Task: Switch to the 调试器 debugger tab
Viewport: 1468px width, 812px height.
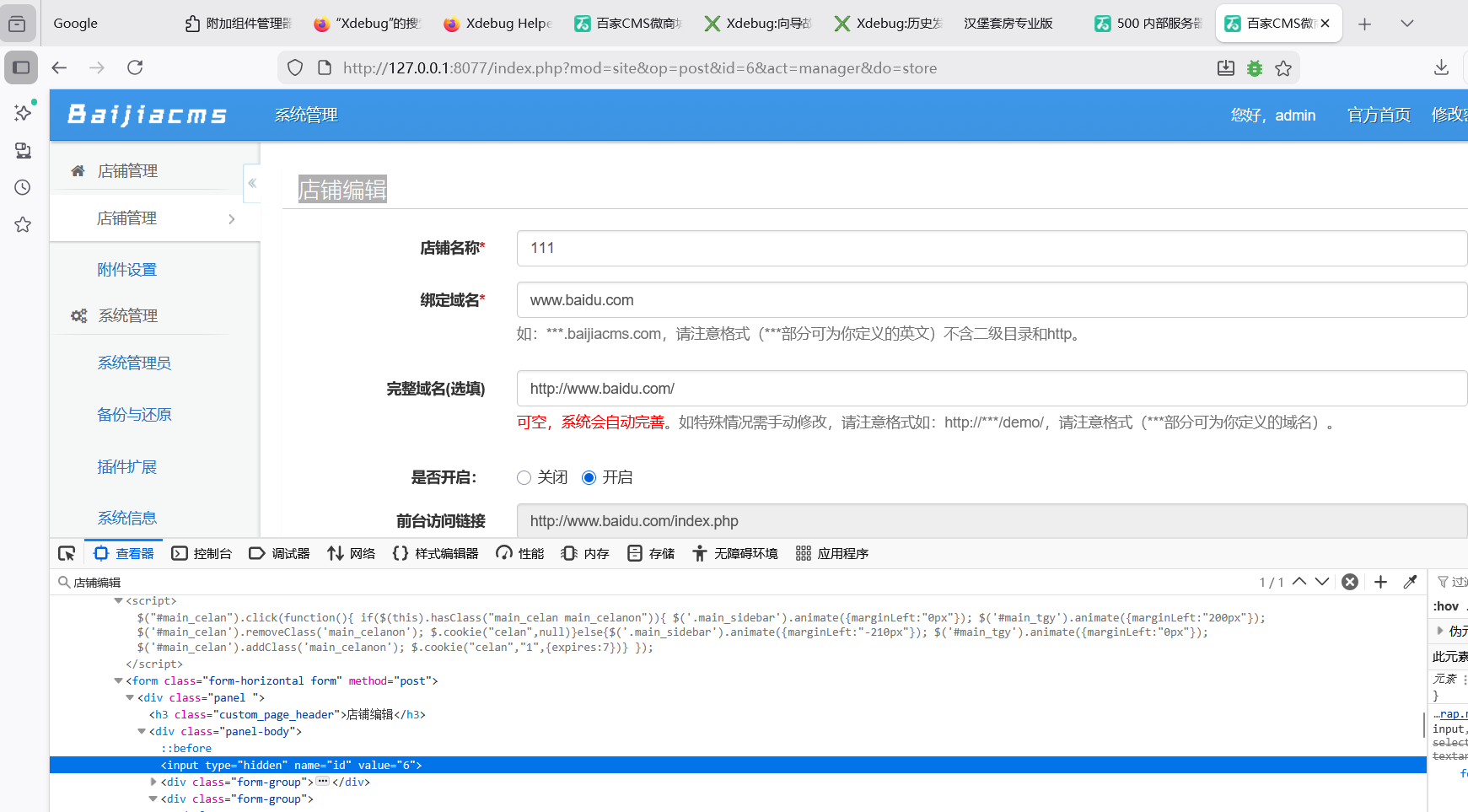Action: (279, 553)
